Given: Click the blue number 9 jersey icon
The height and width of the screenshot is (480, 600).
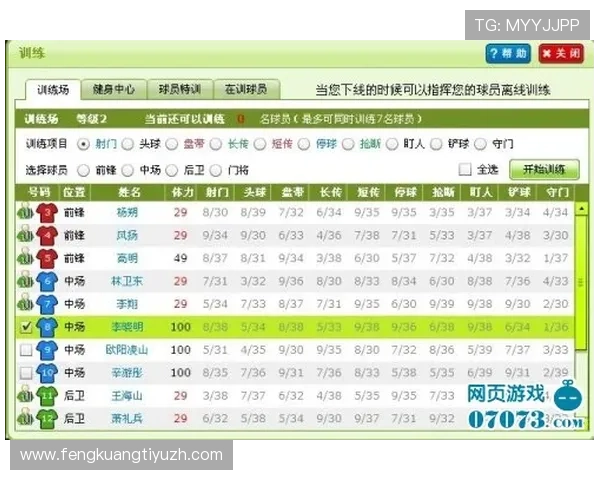Looking at the screenshot, I should [47, 350].
